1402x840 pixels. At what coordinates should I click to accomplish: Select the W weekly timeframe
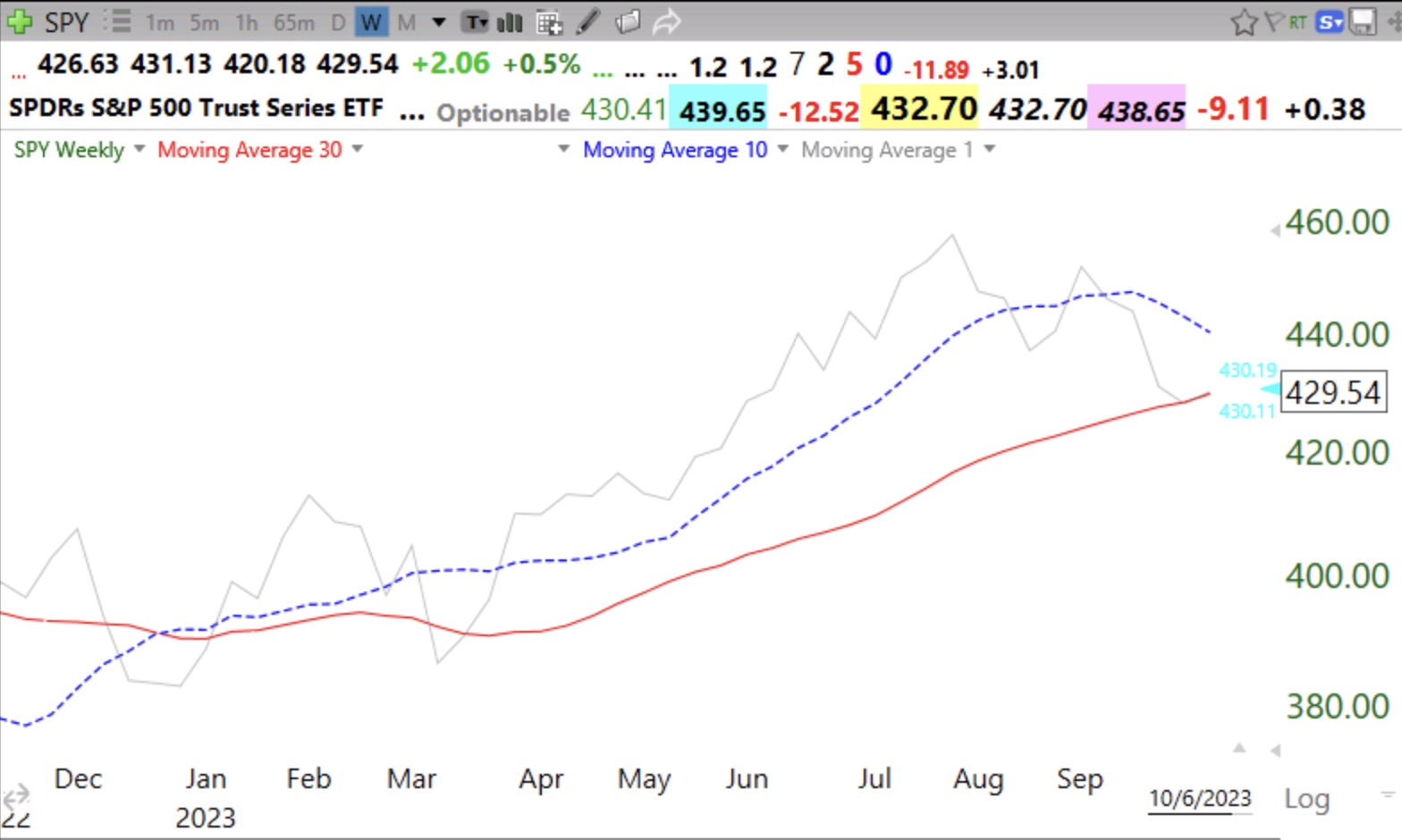pos(371,22)
